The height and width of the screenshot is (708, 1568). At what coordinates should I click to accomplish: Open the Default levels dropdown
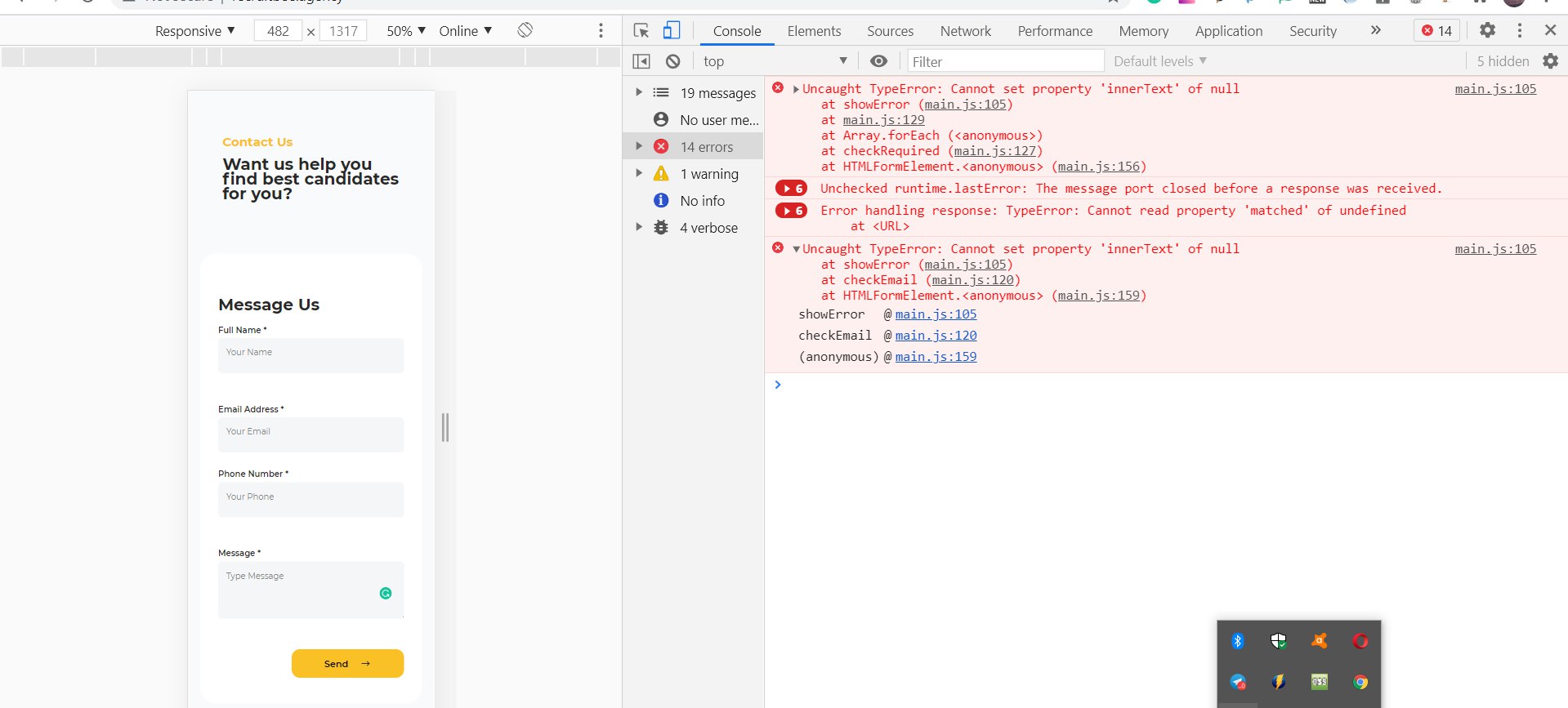point(1160,61)
